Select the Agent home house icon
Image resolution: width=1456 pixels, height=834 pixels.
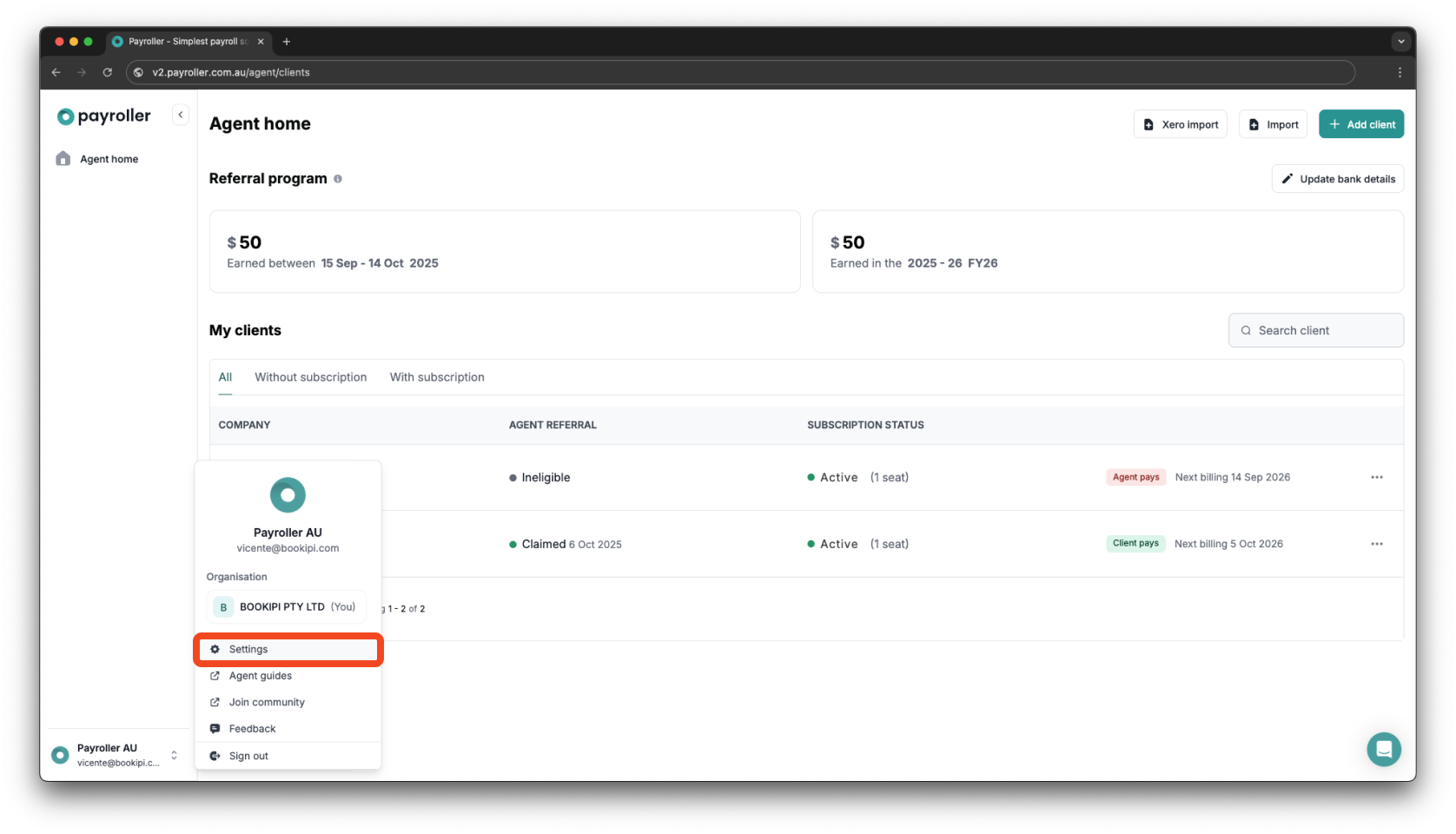pyautogui.click(x=63, y=158)
